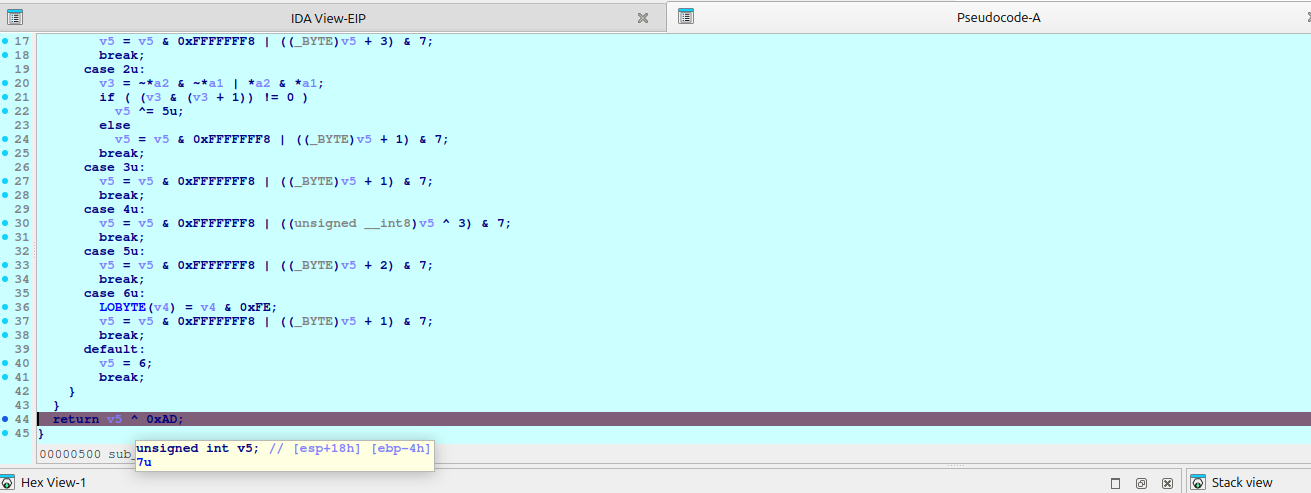Open the Stack view panel title

(1242, 483)
